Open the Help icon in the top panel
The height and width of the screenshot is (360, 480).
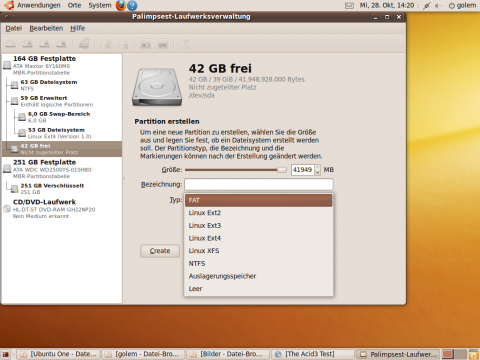click(x=132, y=5)
